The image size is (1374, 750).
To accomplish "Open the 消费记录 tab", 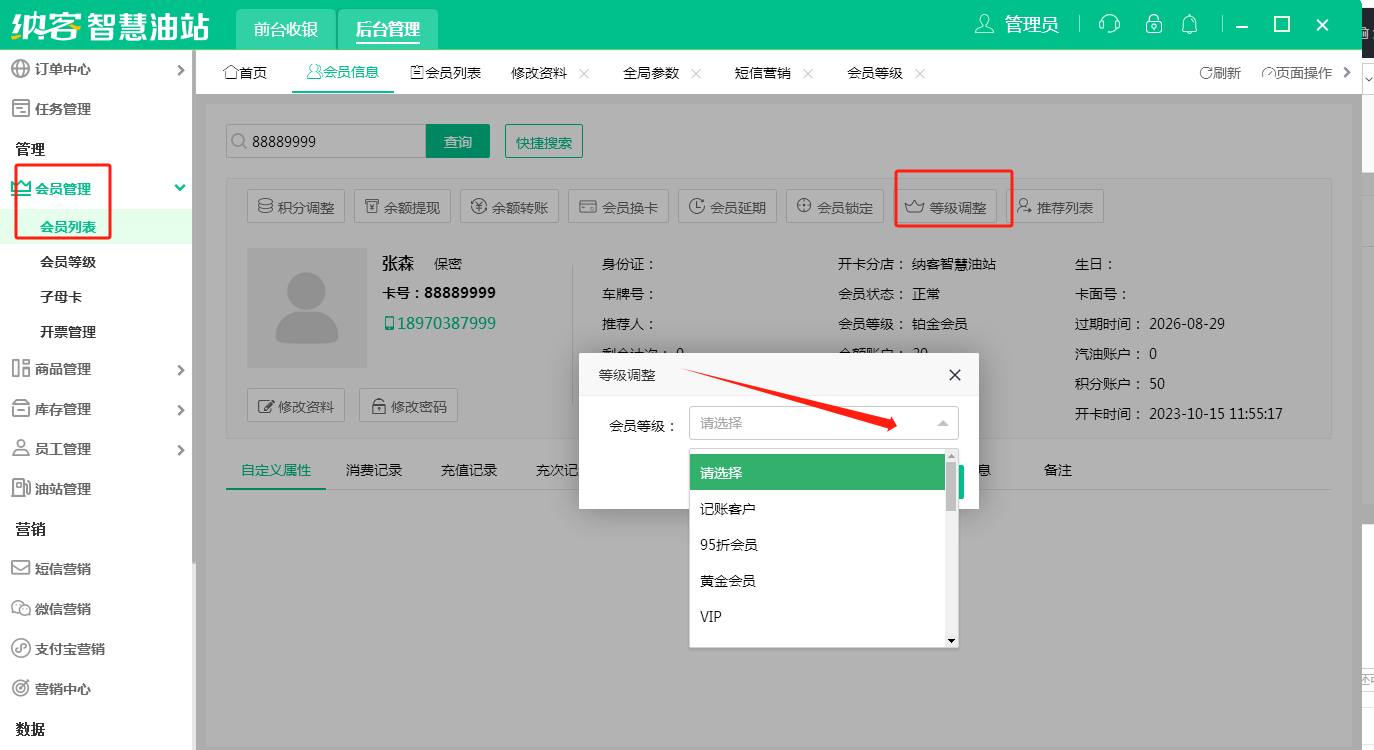I will point(374,470).
